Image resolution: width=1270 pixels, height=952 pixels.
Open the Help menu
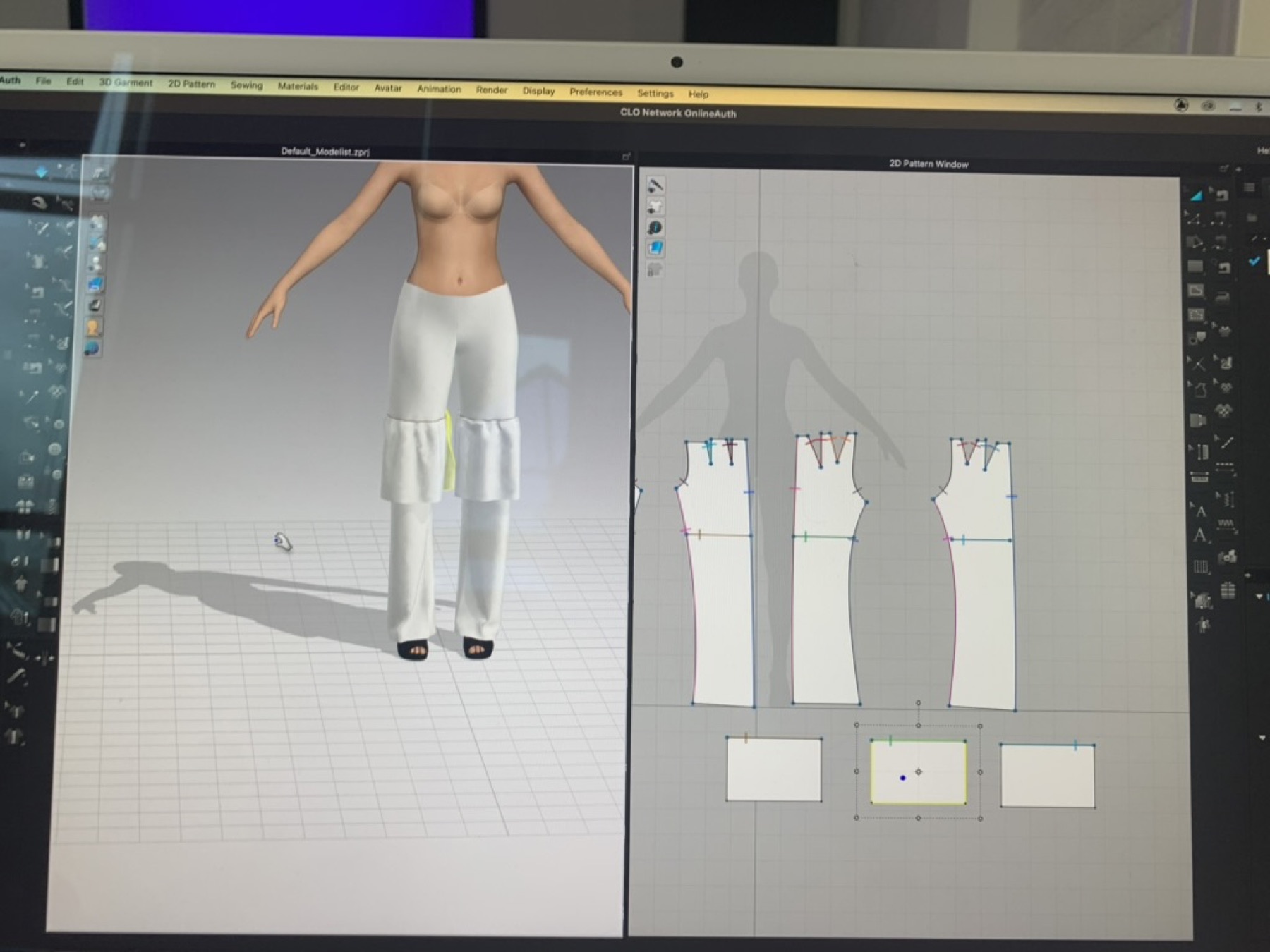698,94
